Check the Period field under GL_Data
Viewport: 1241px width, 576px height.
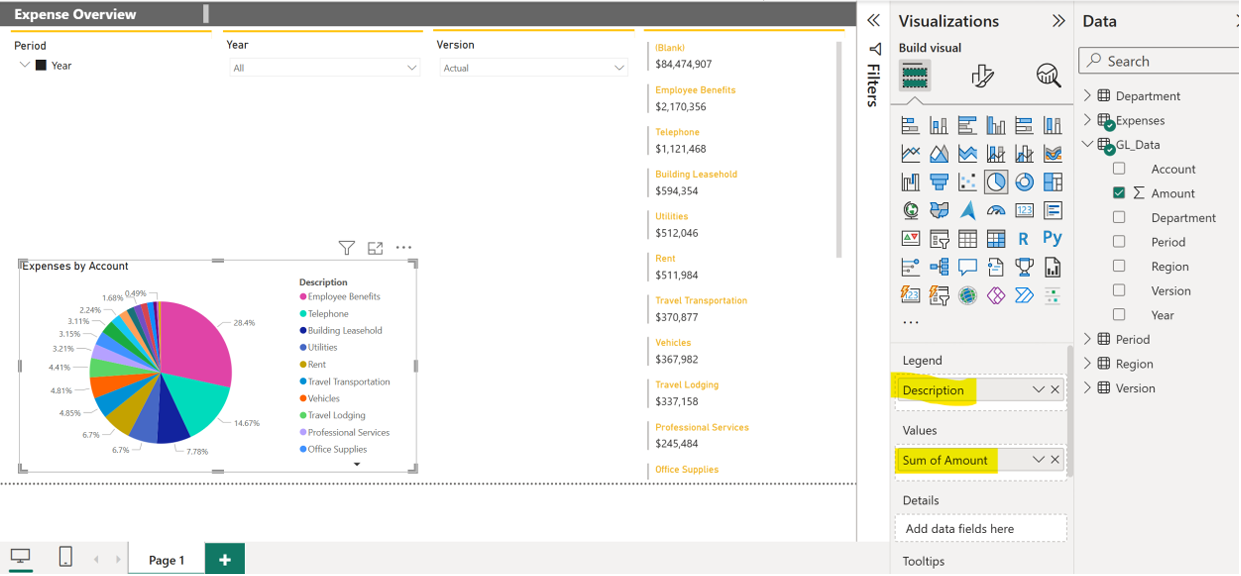[1119, 242]
